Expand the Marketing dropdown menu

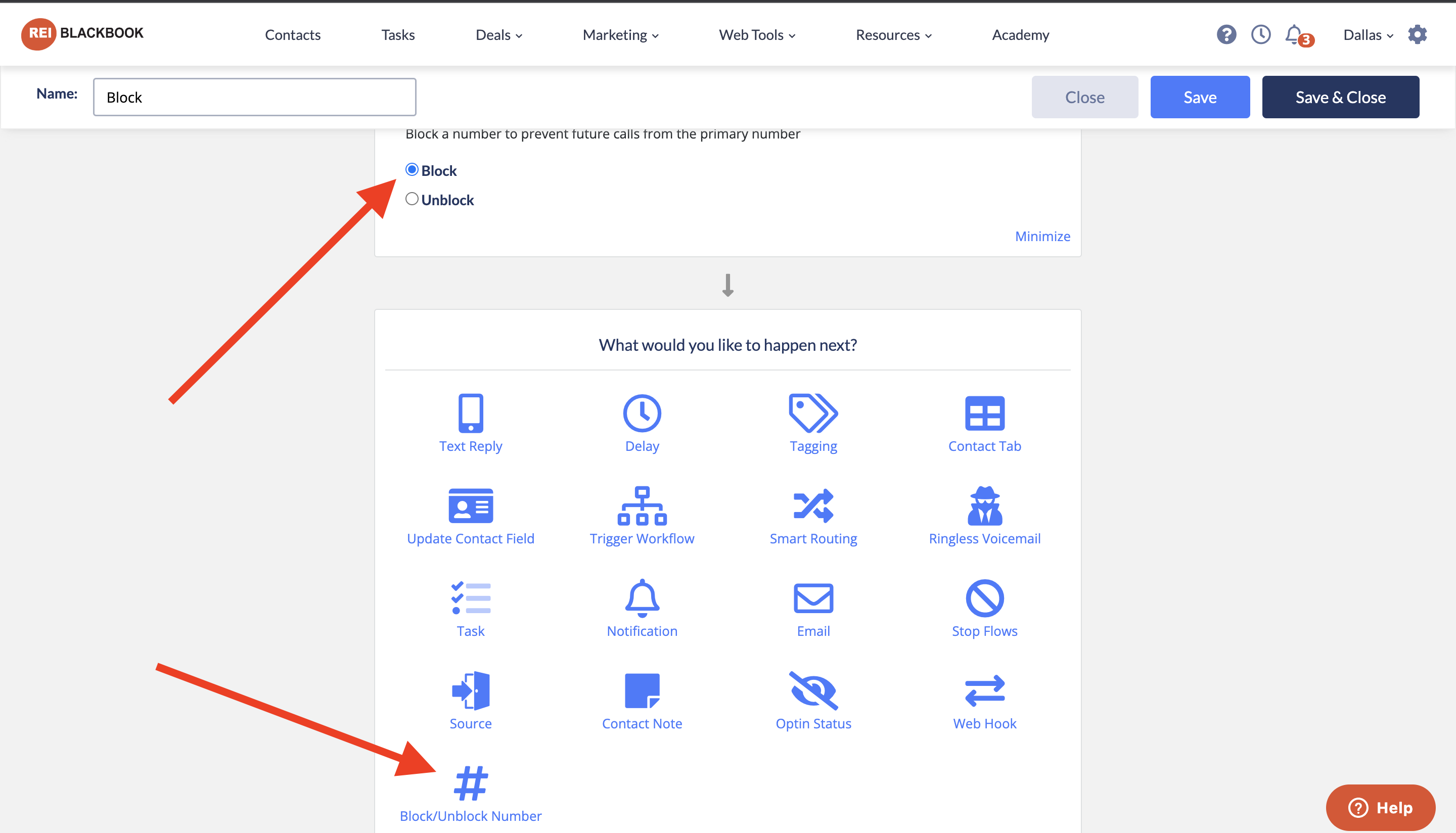pyautogui.click(x=621, y=35)
